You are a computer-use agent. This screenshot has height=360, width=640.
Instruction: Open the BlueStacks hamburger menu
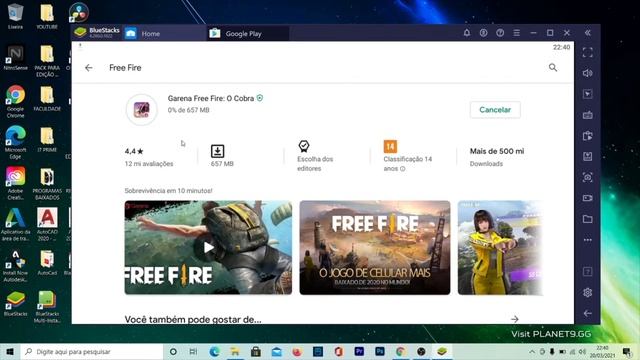(x=516, y=33)
